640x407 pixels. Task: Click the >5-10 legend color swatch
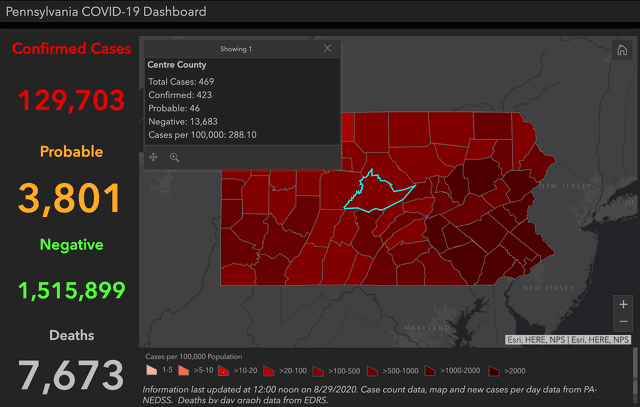pyautogui.click(x=183, y=370)
